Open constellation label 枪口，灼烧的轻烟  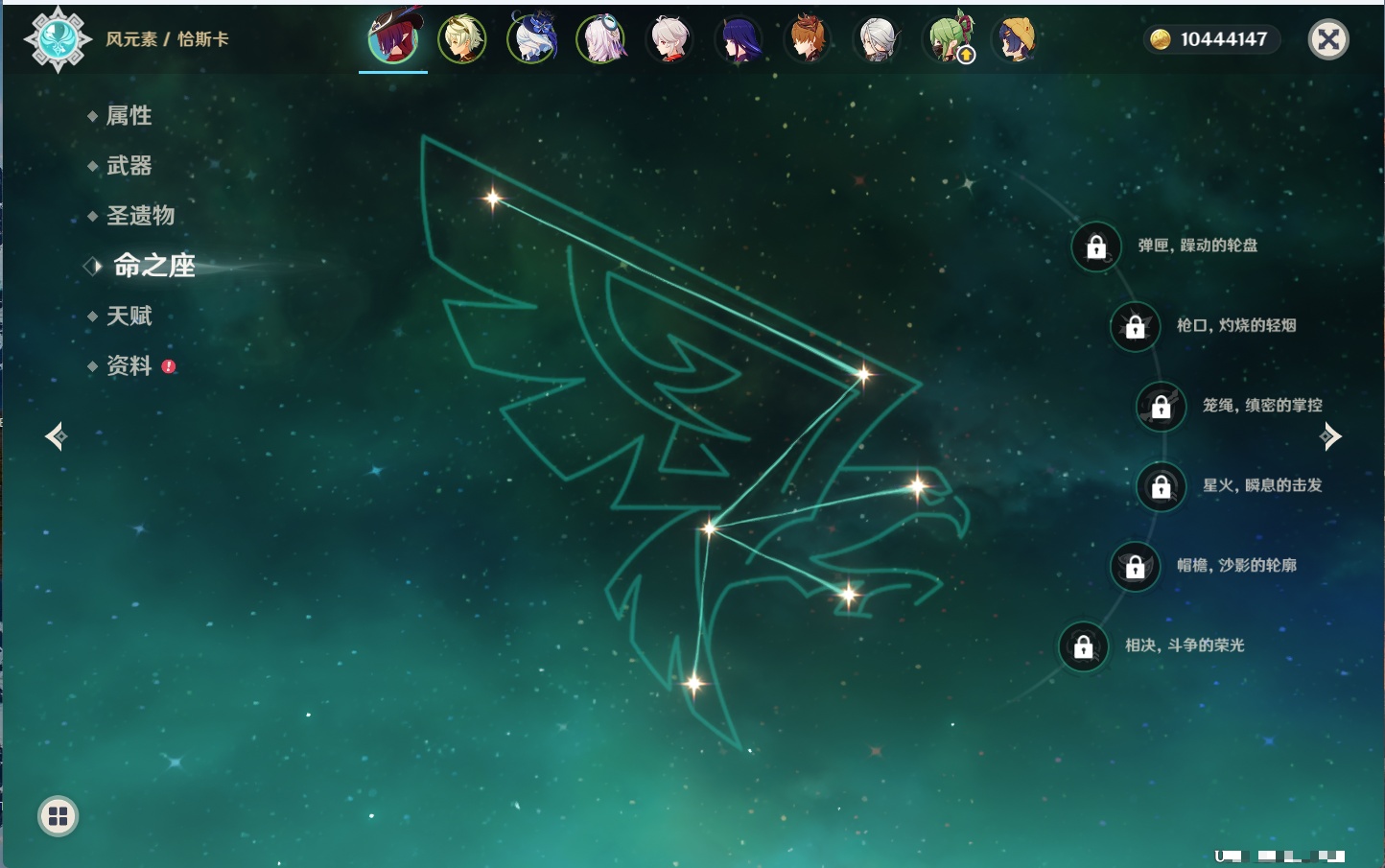pyautogui.click(x=1236, y=325)
